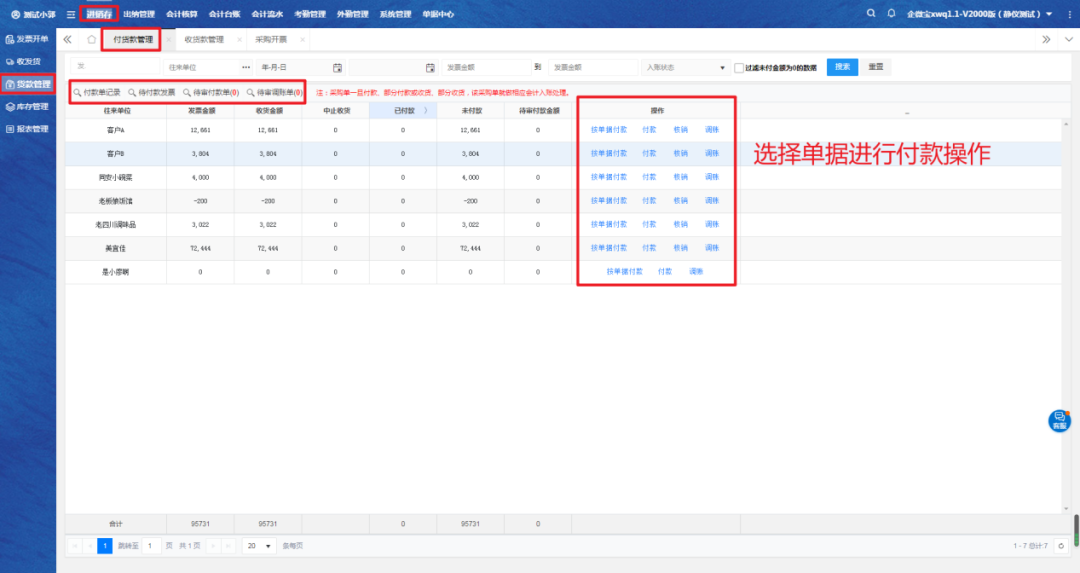Open the 入账状态 dropdown
Screen dimensions: 1080x573
pos(686,67)
